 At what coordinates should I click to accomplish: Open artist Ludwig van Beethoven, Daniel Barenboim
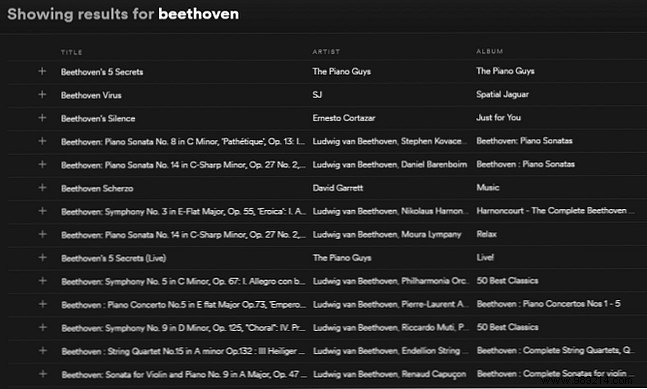click(x=390, y=165)
